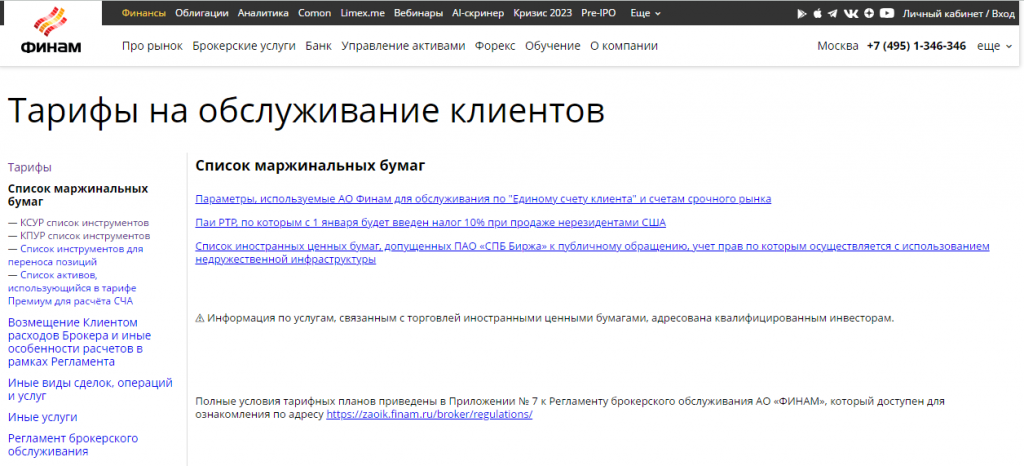1024x466 pixels.
Task: Open Управление активами menu
Action: point(403,46)
